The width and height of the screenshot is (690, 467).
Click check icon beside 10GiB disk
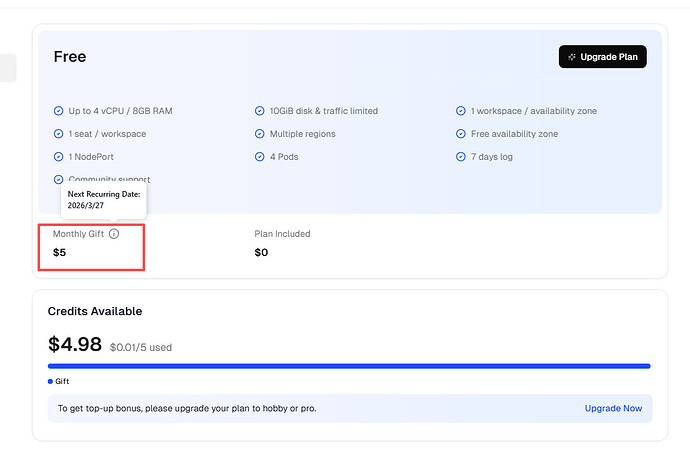[260, 111]
